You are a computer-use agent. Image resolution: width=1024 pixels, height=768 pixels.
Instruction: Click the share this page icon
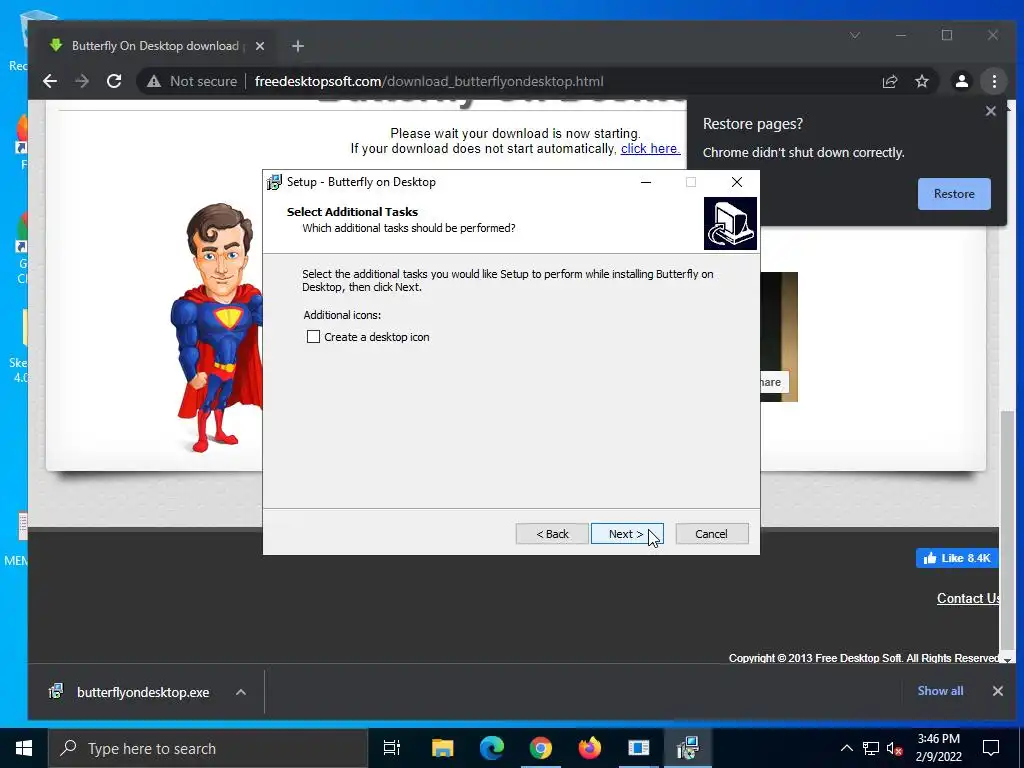(x=889, y=82)
